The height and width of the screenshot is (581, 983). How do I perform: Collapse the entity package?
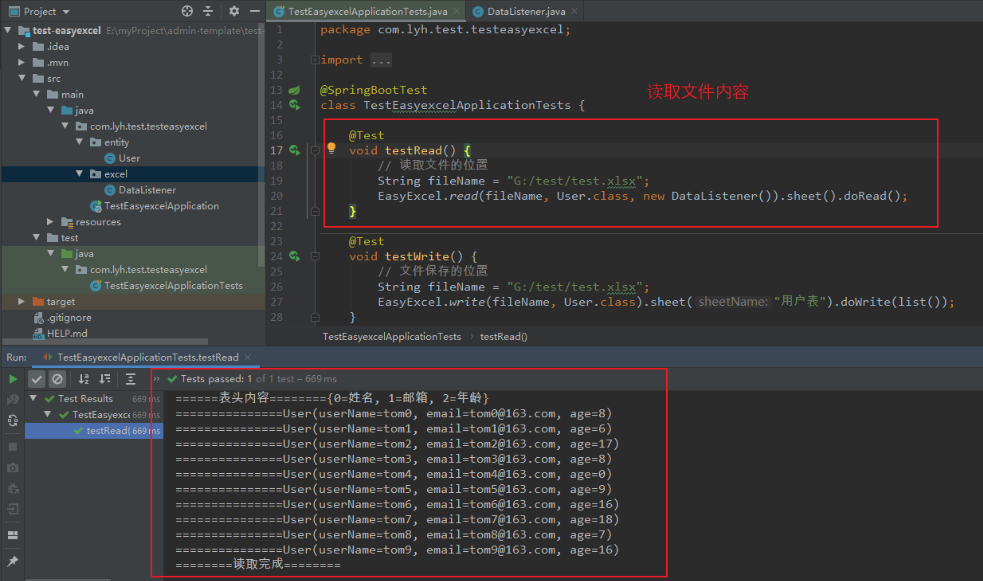point(80,142)
